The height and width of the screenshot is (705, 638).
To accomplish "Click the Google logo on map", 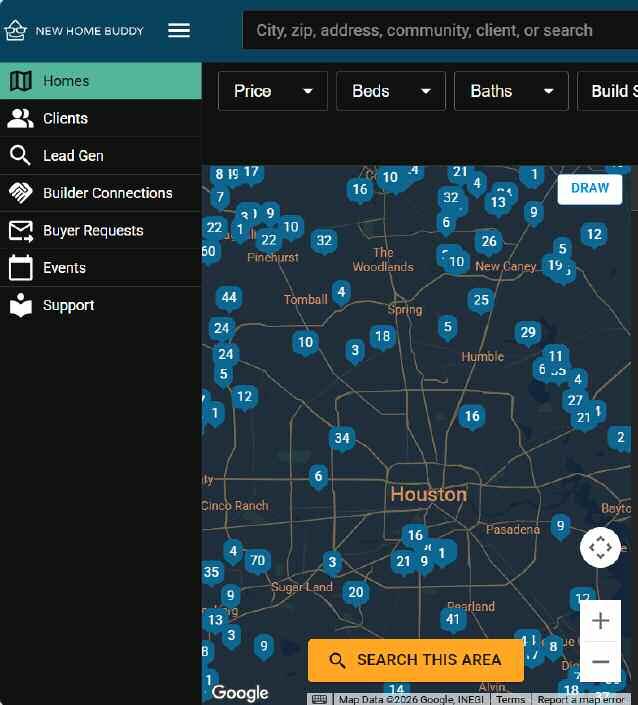I will [241, 693].
